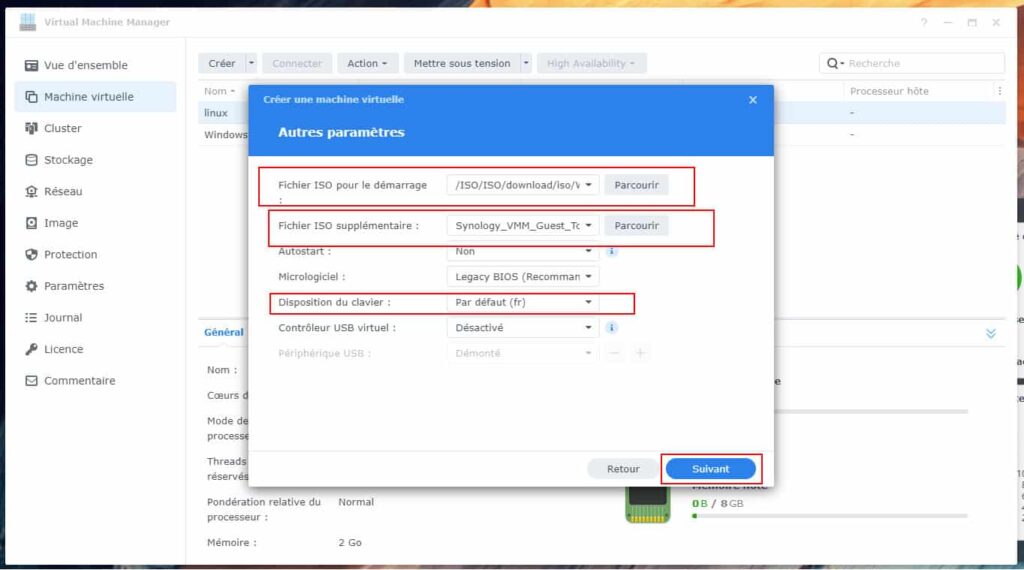The image size is (1024, 570).
Task: Click Parcourir for supplementary ISO
Action: tap(636, 225)
